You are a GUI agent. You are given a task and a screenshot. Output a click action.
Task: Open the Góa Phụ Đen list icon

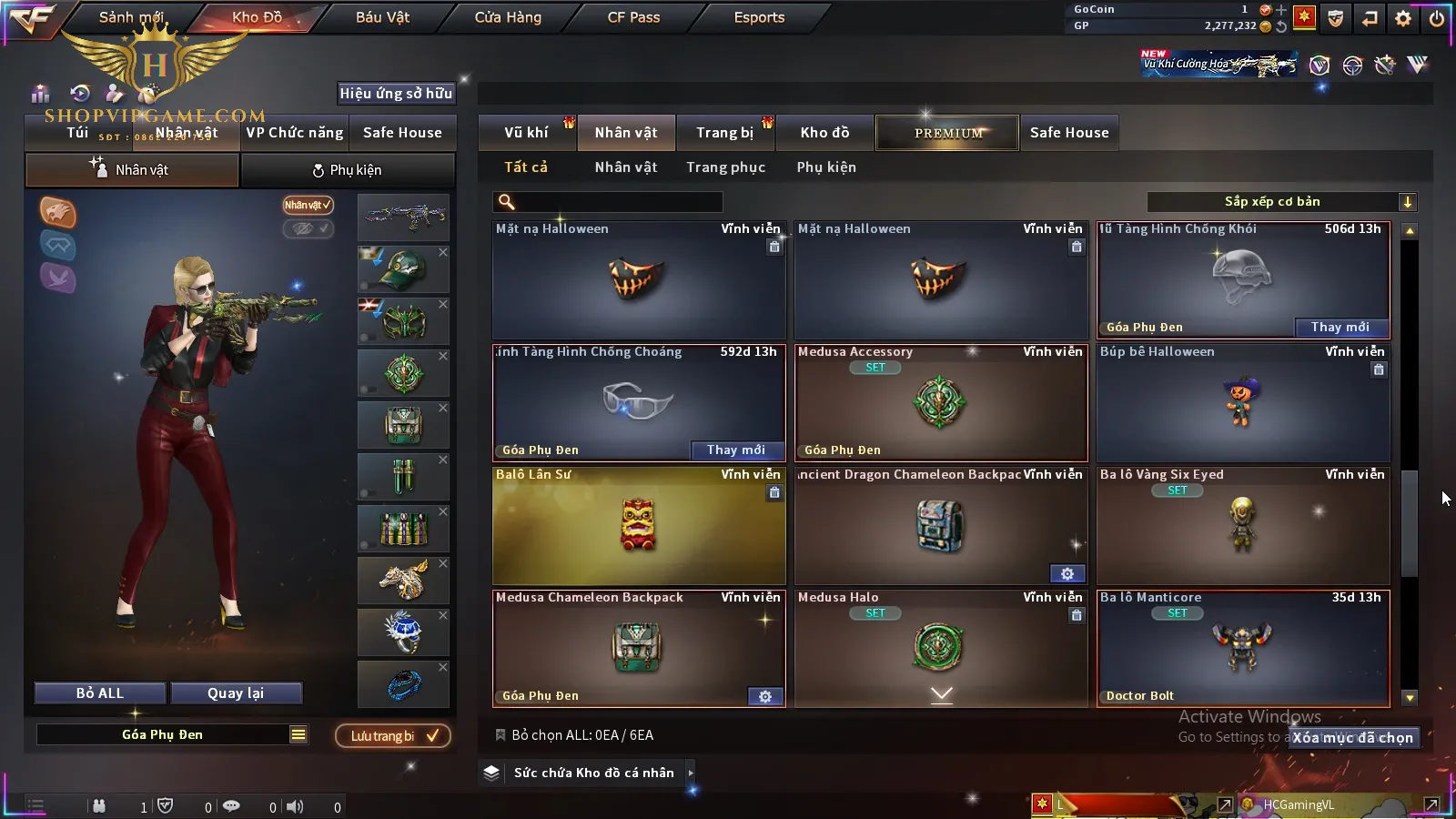(x=298, y=734)
